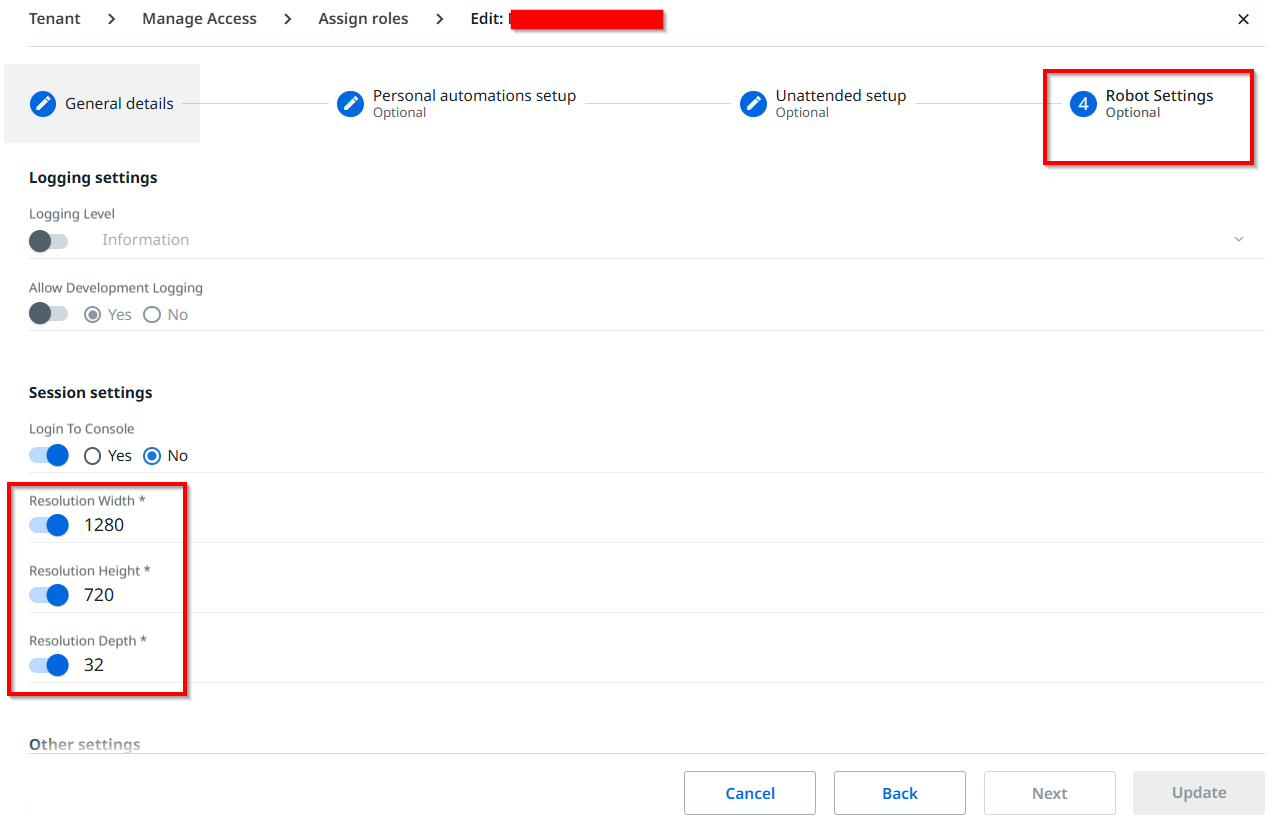1285x826 pixels.
Task: Toggle the Logging Level switch
Action: pyautogui.click(x=48, y=241)
